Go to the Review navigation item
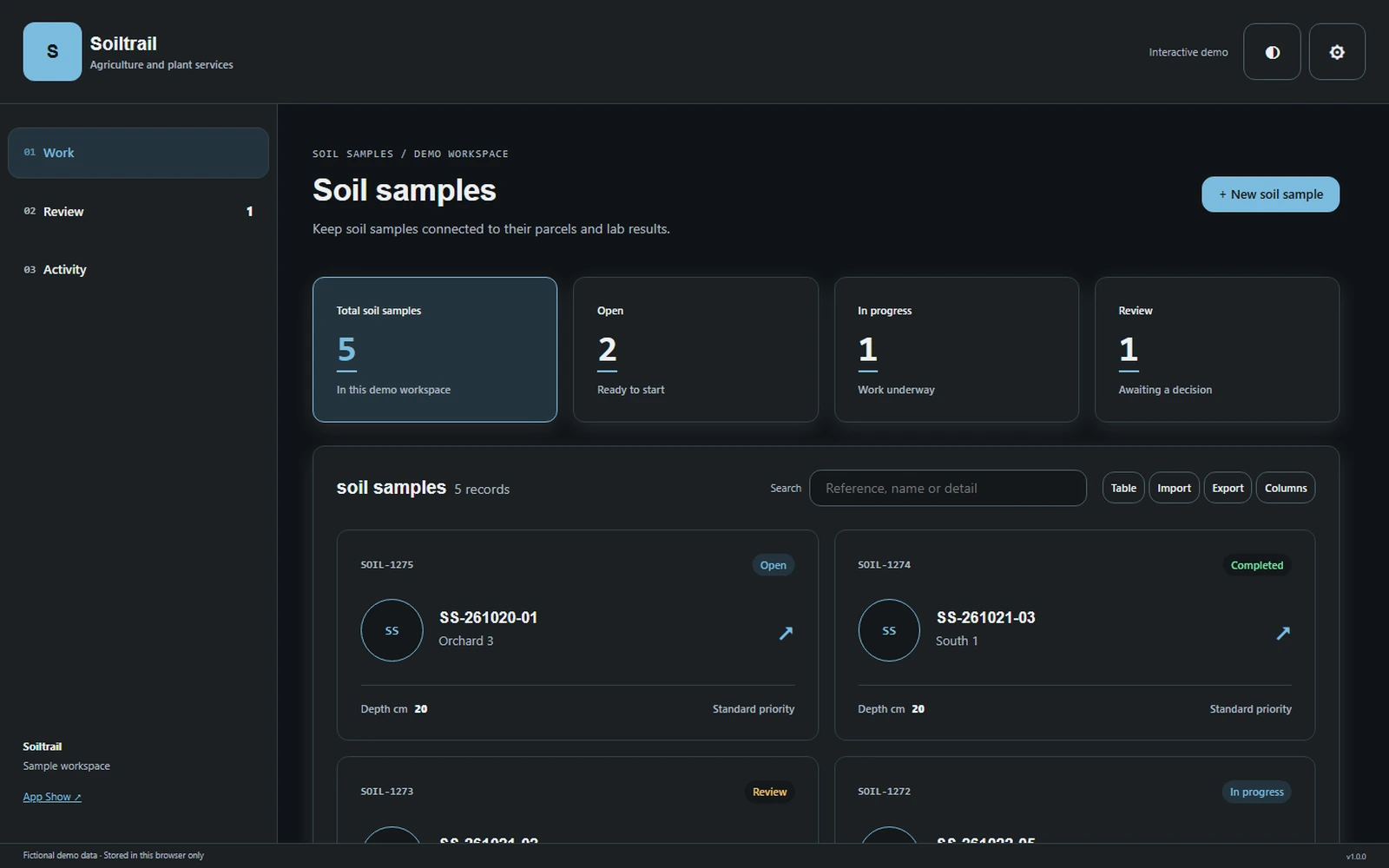This screenshot has width=1389, height=868. point(138,211)
